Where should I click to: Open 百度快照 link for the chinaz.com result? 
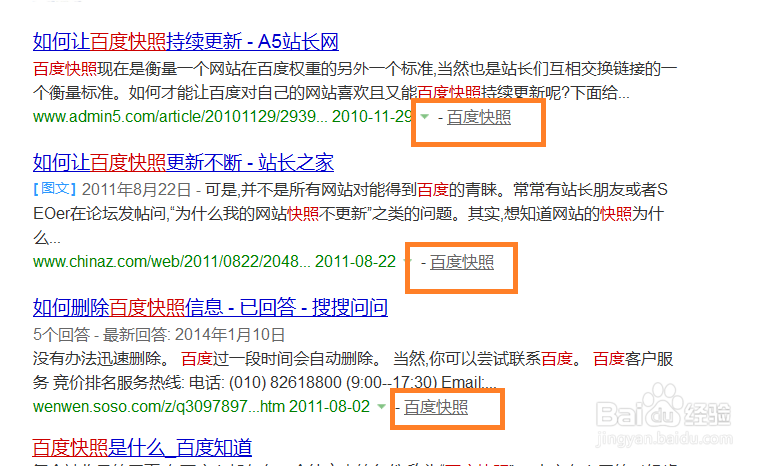tap(462, 262)
